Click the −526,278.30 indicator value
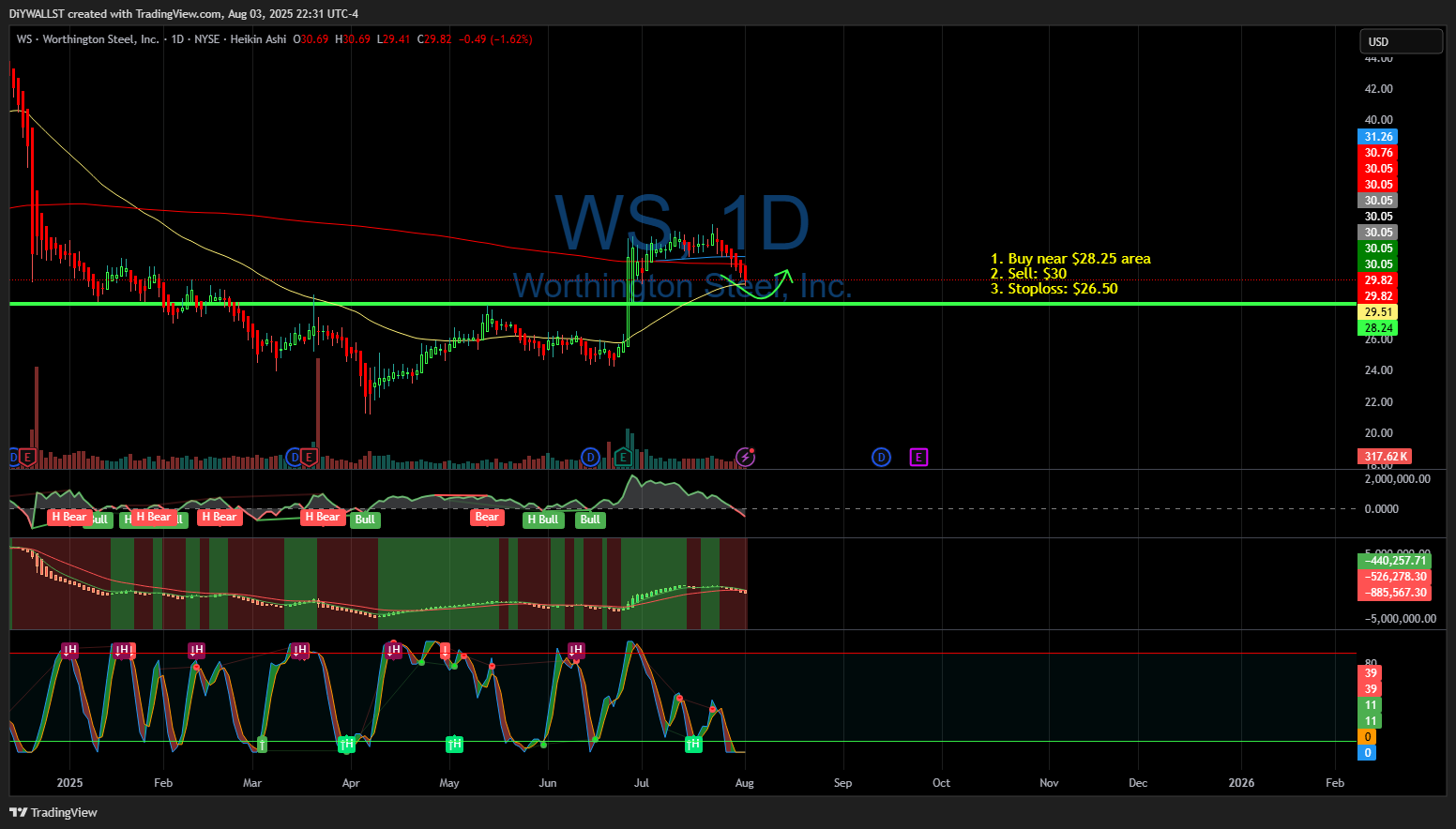Screen dimensions: 1456x829 (x=1394, y=577)
